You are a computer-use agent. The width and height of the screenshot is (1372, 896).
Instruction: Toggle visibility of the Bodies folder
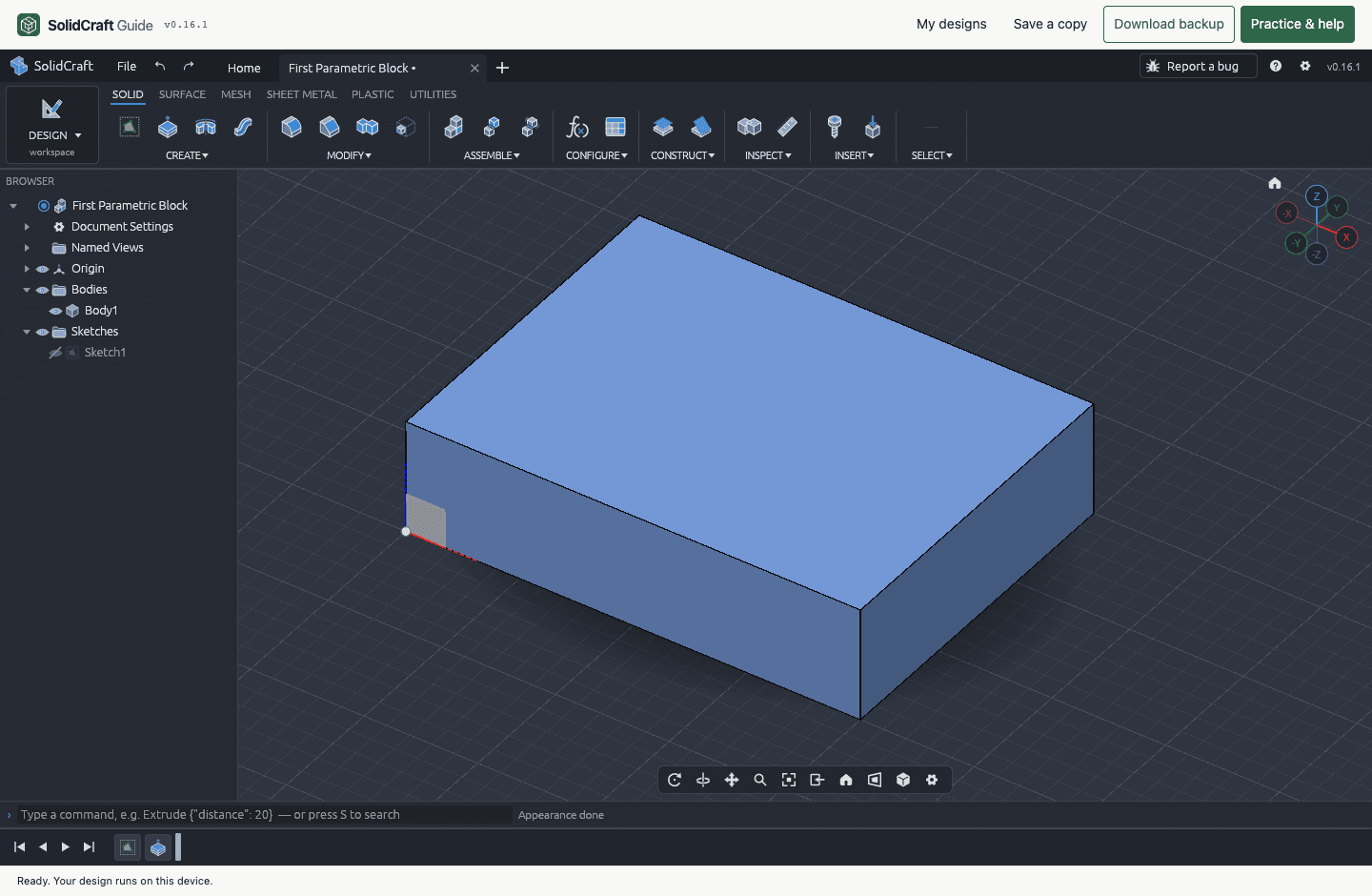(x=42, y=290)
